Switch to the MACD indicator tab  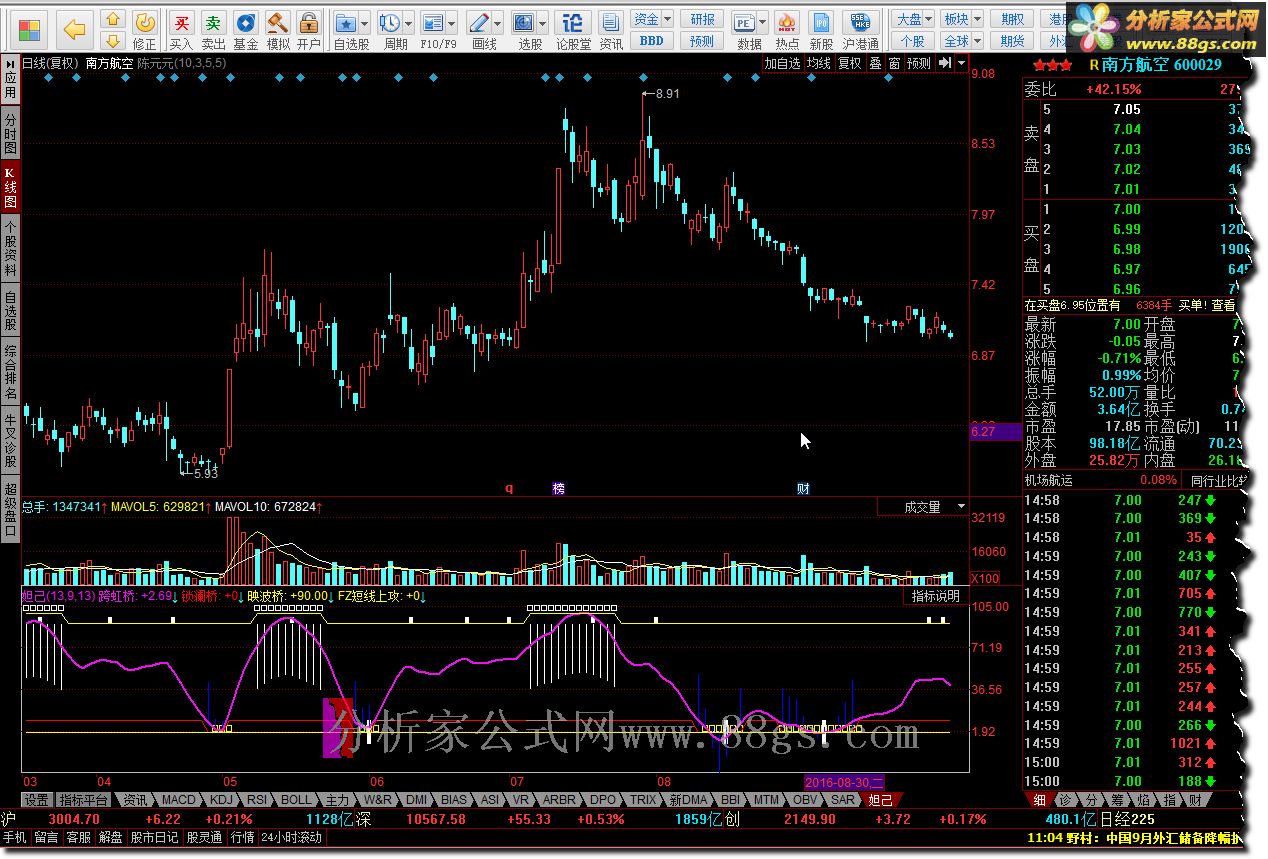[180, 800]
